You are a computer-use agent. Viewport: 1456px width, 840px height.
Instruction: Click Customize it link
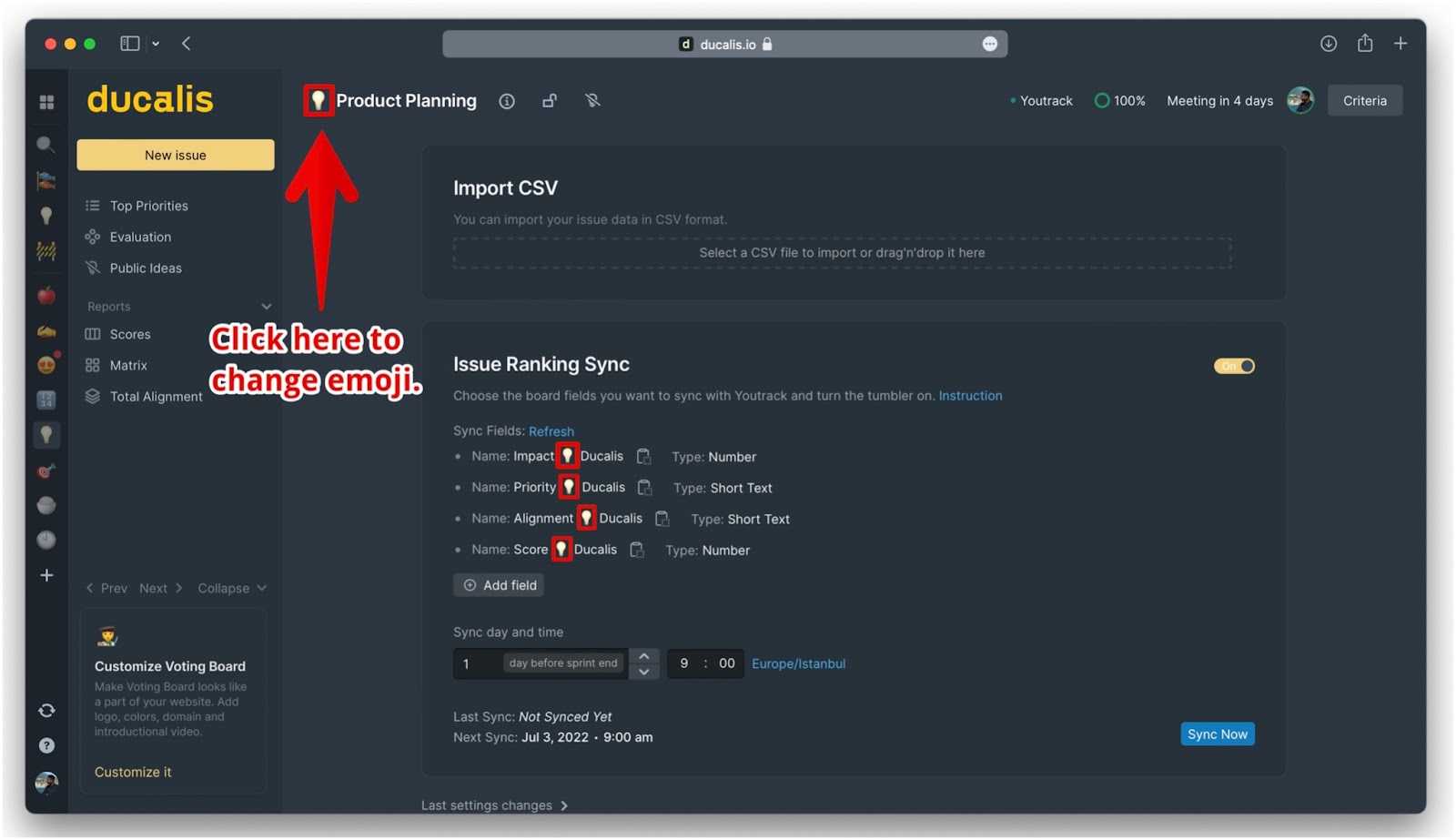point(133,772)
